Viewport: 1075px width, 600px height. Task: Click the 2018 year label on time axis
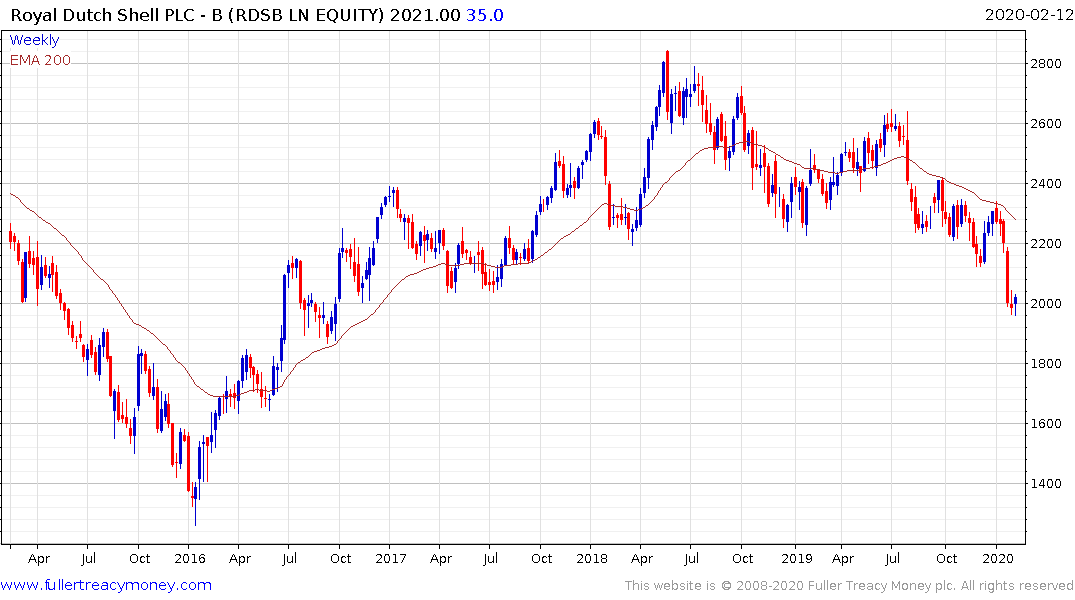point(592,558)
